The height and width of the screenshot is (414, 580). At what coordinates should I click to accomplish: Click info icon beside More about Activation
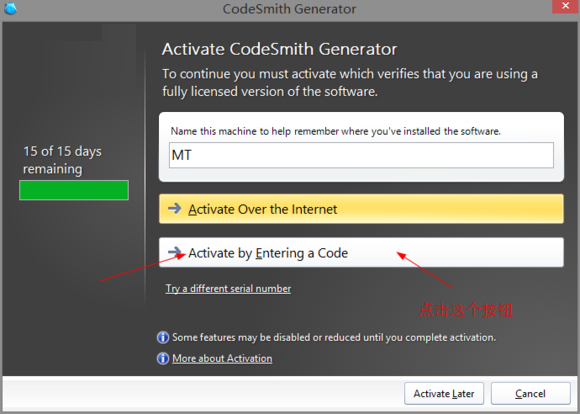coord(163,359)
